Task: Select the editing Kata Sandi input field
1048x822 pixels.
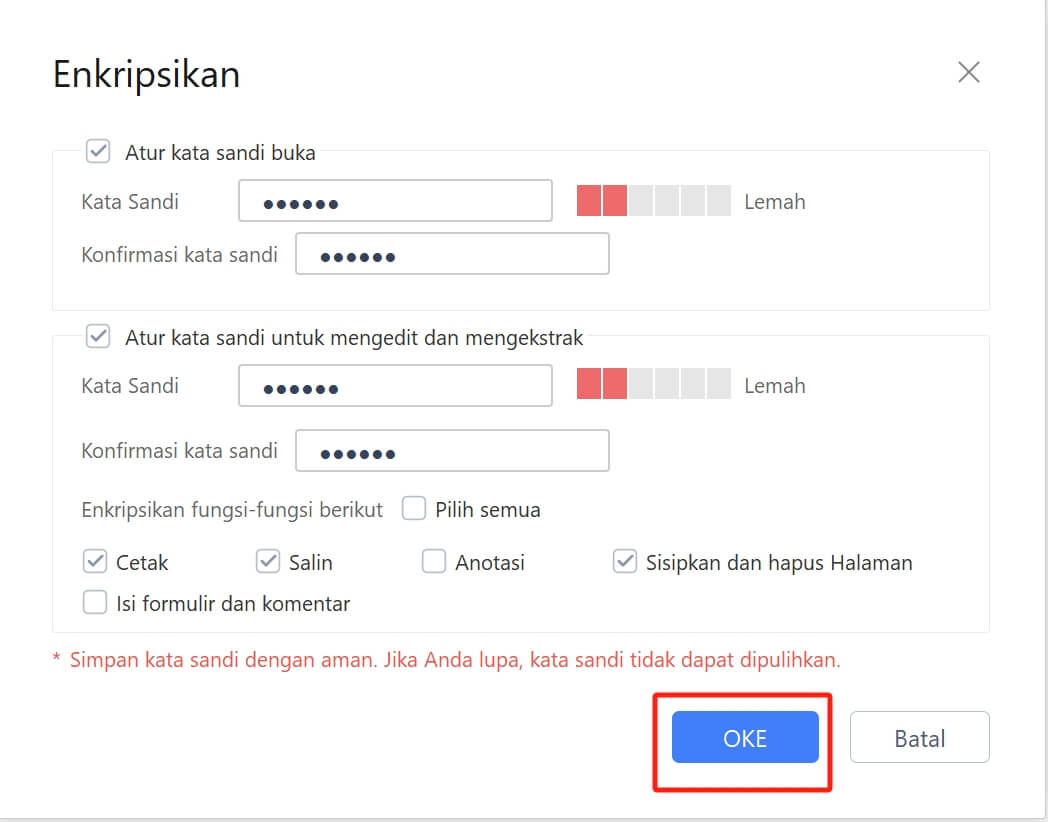Action: pyautogui.click(x=395, y=385)
